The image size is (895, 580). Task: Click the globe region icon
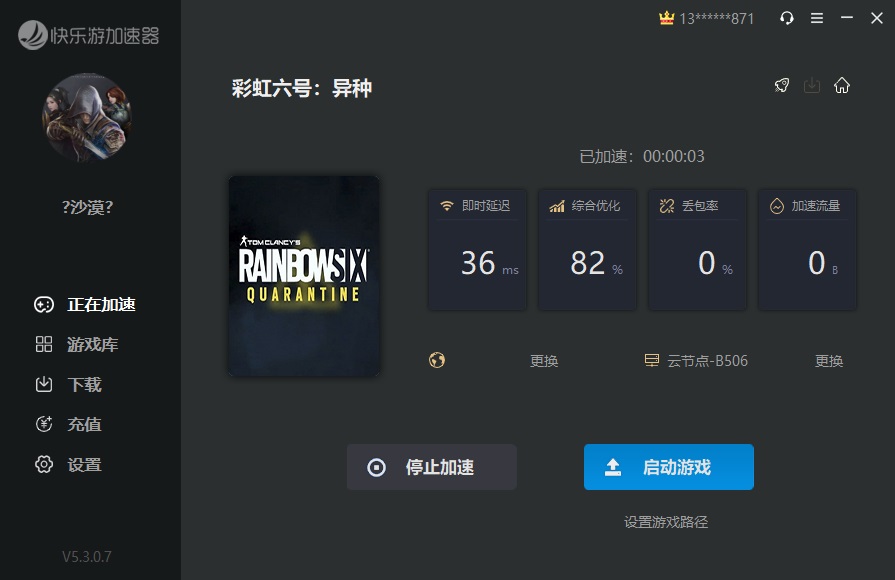click(437, 360)
